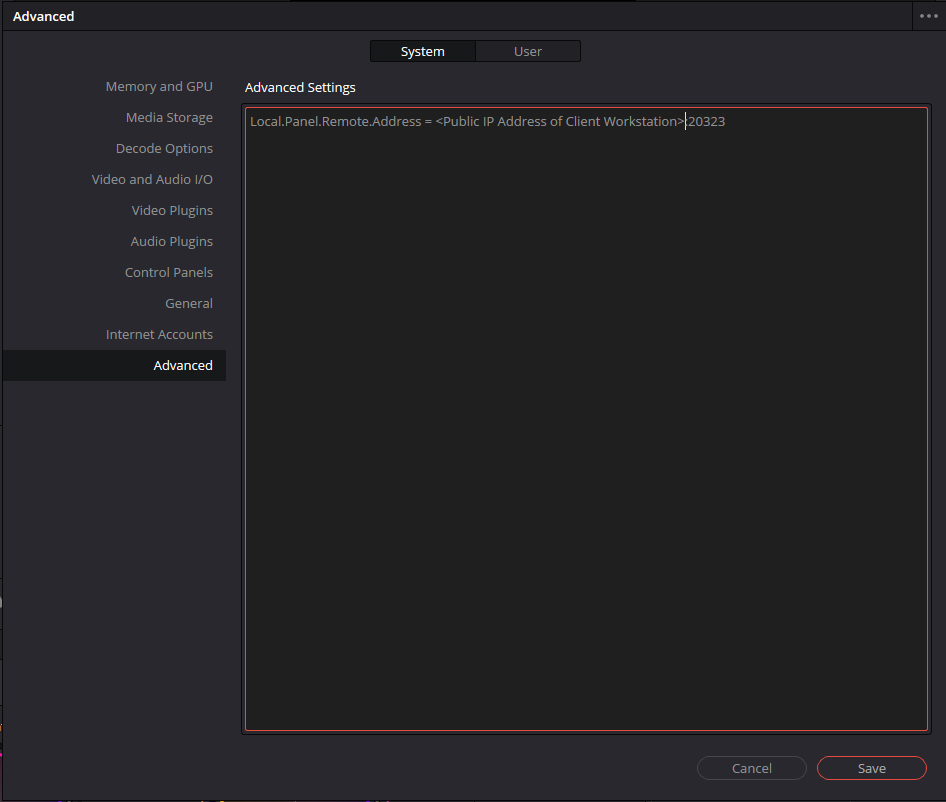Open Video Plugins section
Viewport: 946px width, 802px height.
click(172, 210)
